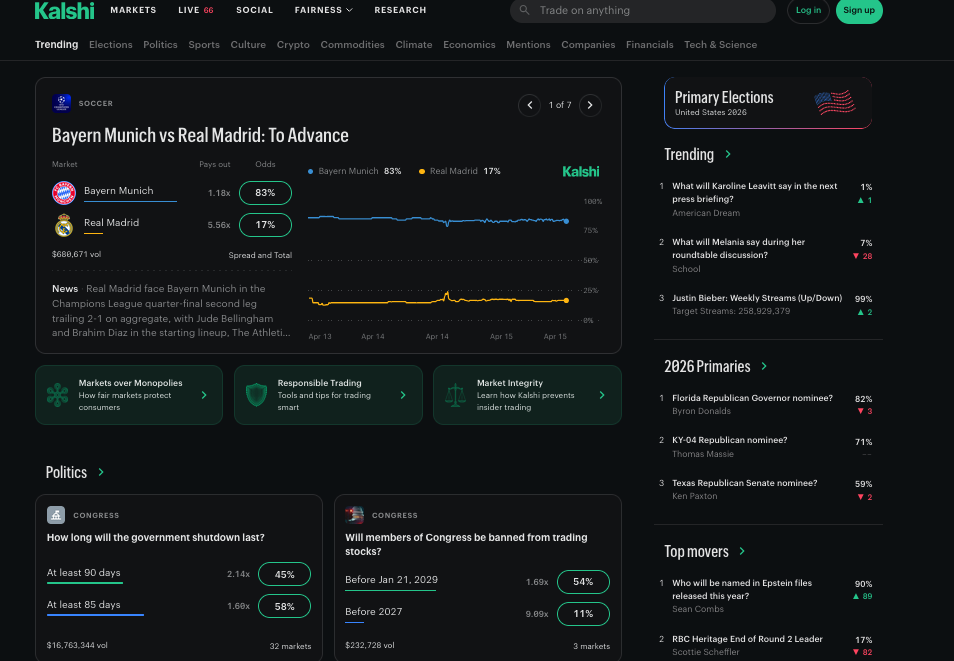The image size is (954, 661).
Task: Expand the 2026 Primaries section chevron
Action: (764, 366)
